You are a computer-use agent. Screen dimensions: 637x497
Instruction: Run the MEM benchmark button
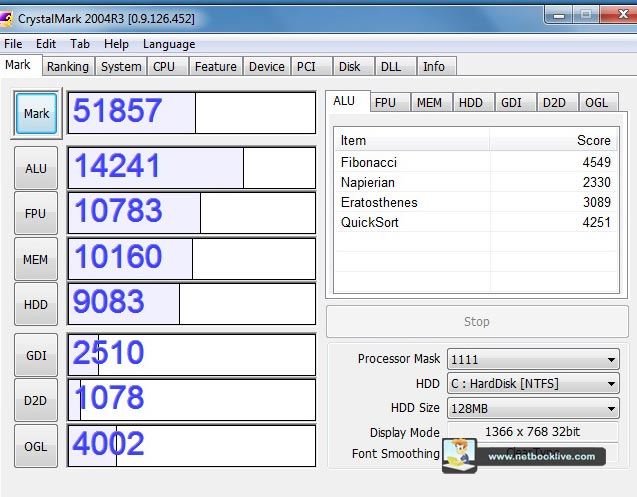click(x=36, y=259)
